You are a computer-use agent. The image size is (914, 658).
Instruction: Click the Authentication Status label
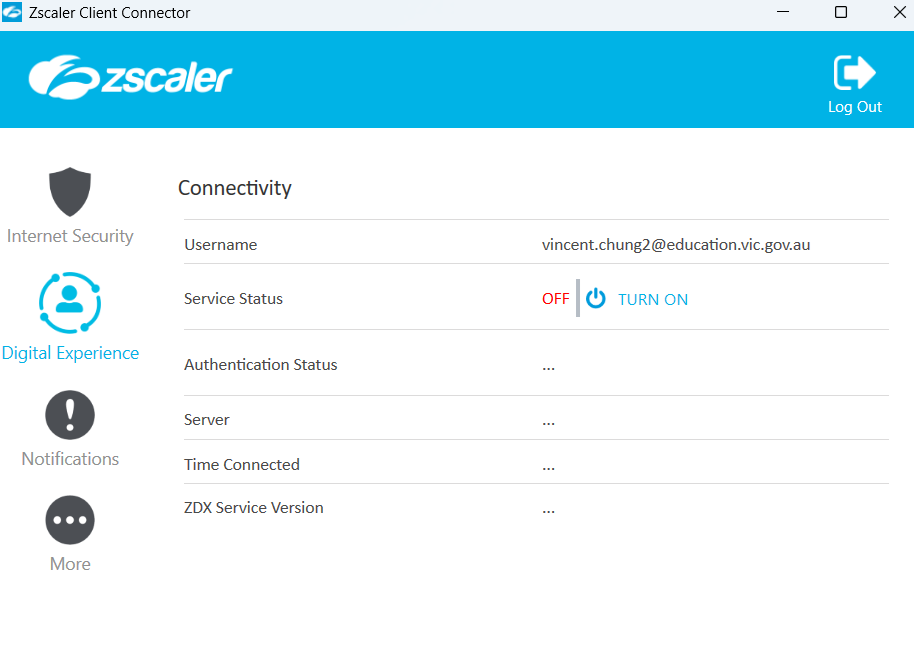(261, 365)
